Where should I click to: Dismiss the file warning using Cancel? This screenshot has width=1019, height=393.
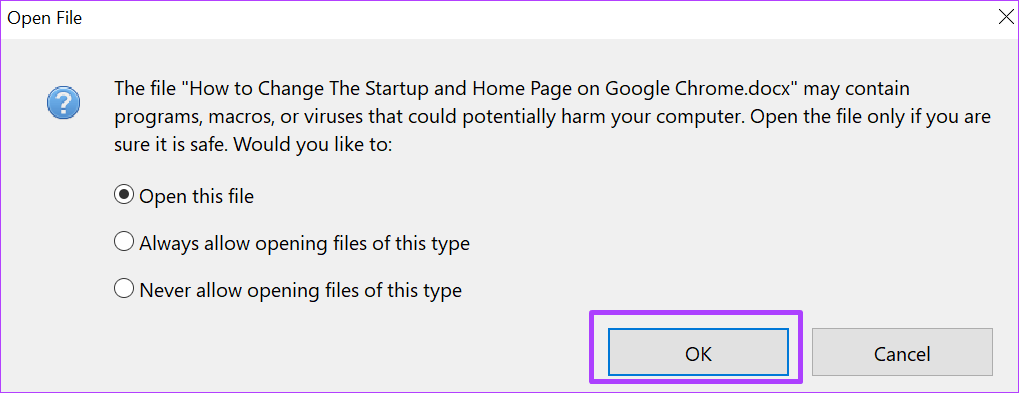tap(902, 353)
